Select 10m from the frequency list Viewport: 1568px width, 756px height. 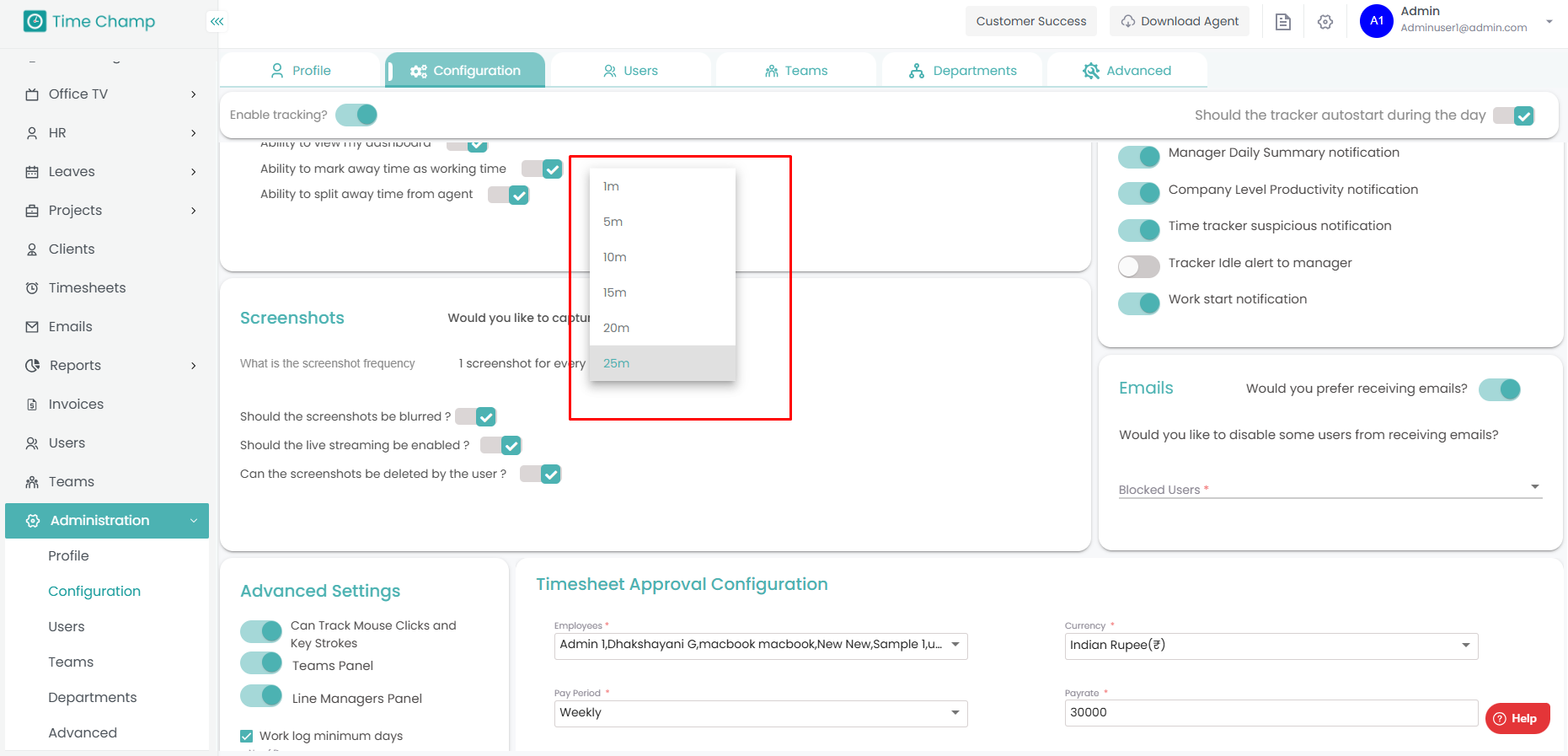pyautogui.click(x=663, y=257)
